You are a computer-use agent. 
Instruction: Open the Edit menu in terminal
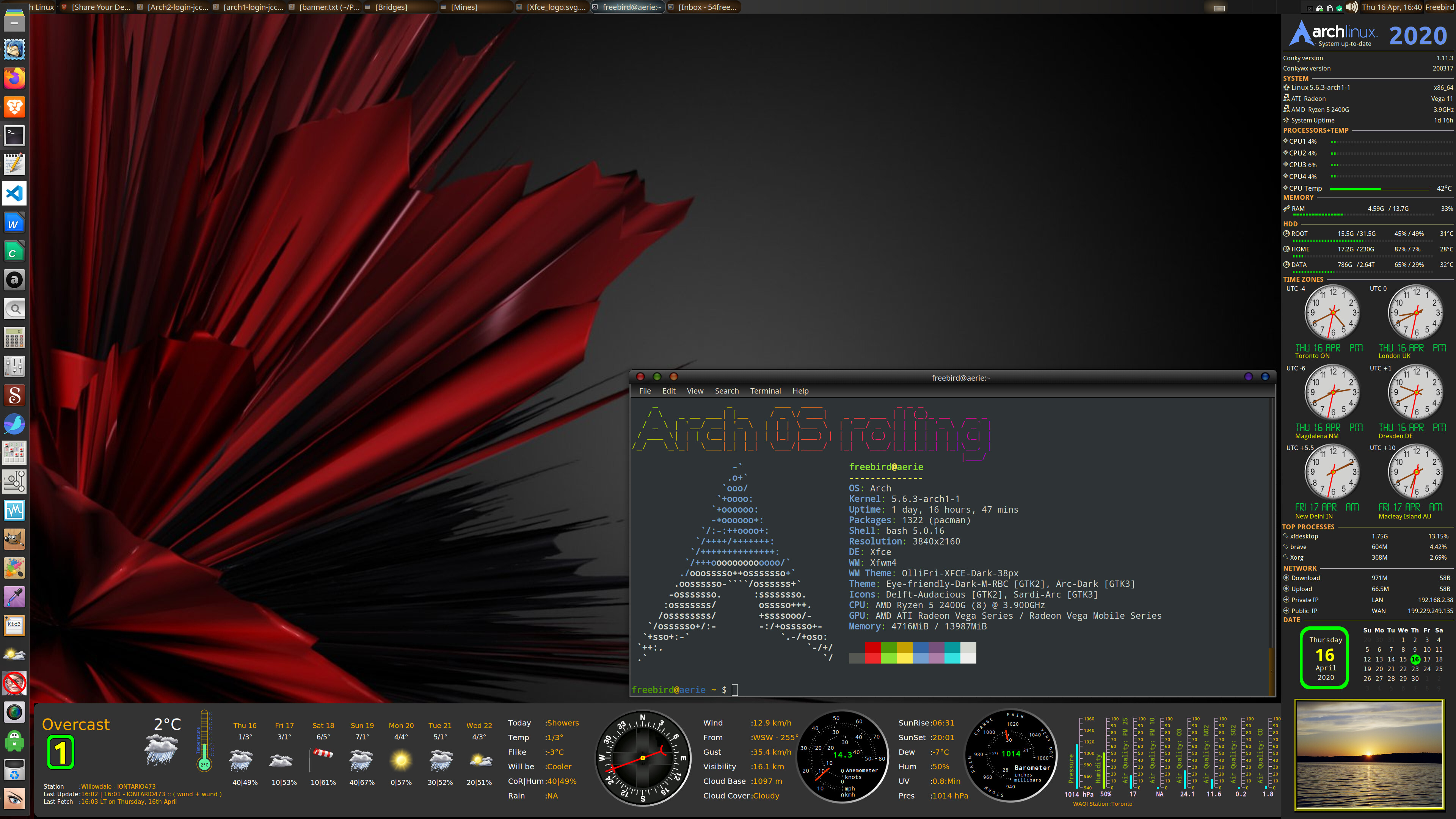pyautogui.click(x=668, y=391)
